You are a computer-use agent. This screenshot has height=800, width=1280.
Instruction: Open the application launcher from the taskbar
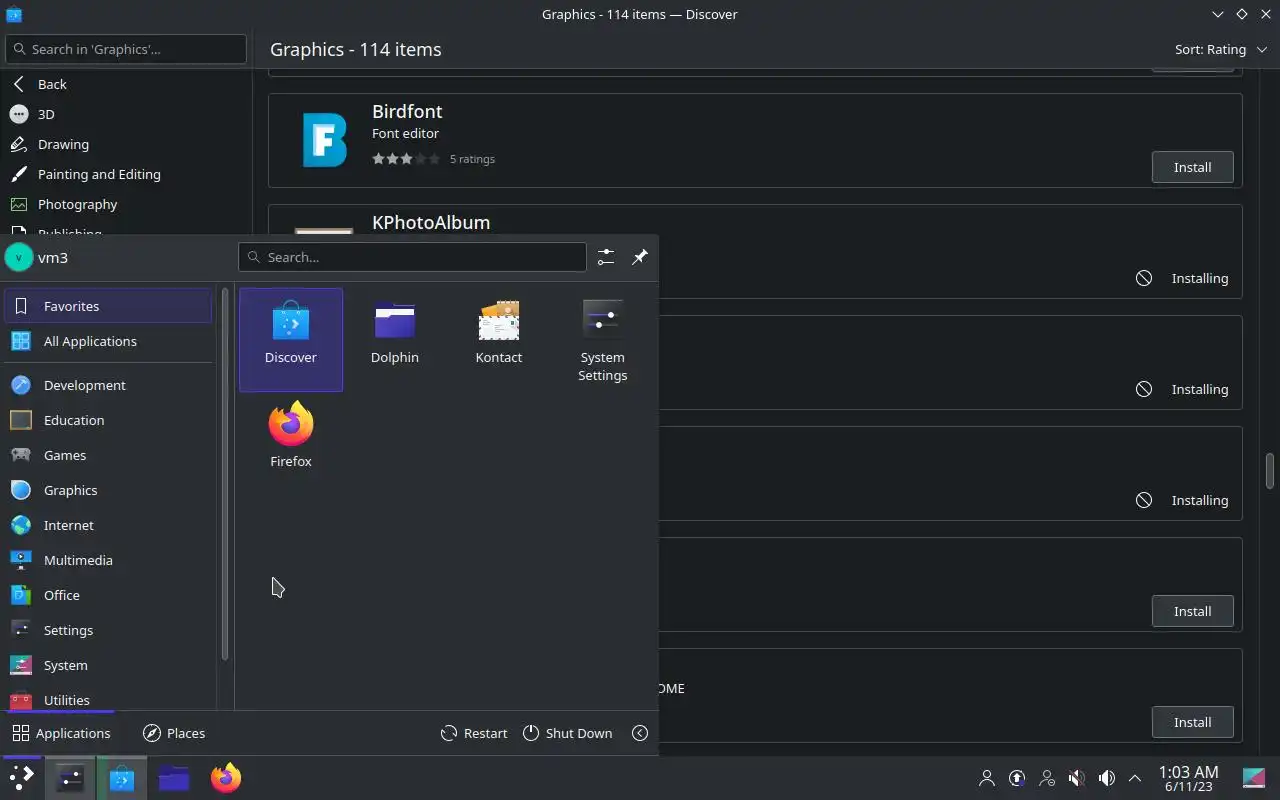[21, 777]
